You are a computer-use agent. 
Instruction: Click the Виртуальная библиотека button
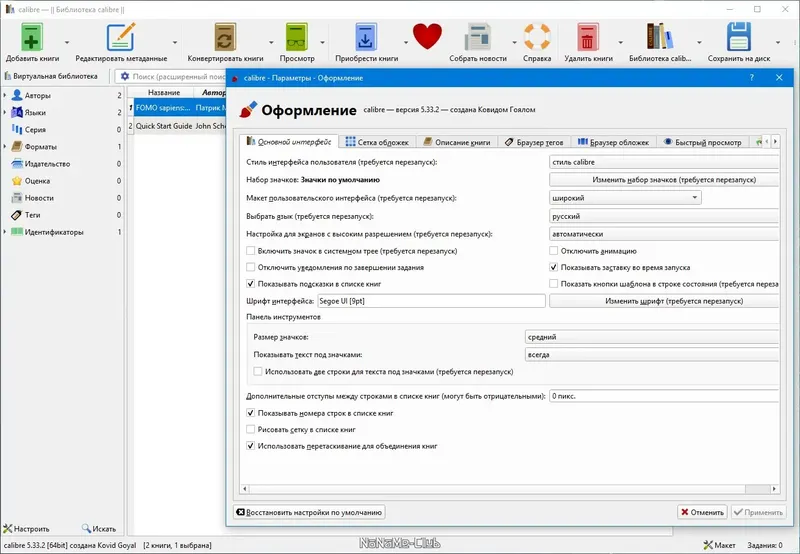pos(51,76)
